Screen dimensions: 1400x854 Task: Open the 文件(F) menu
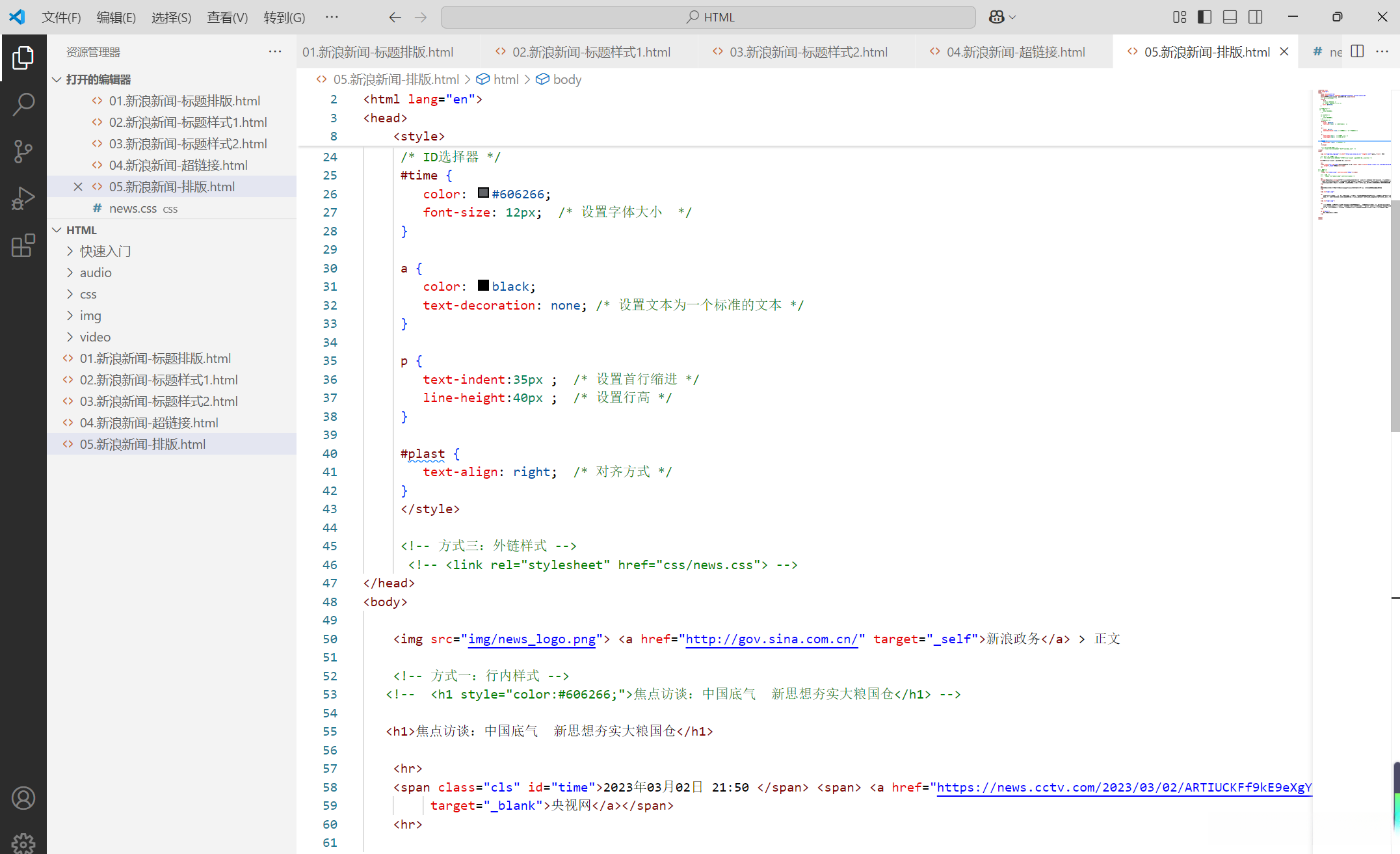tap(61, 17)
